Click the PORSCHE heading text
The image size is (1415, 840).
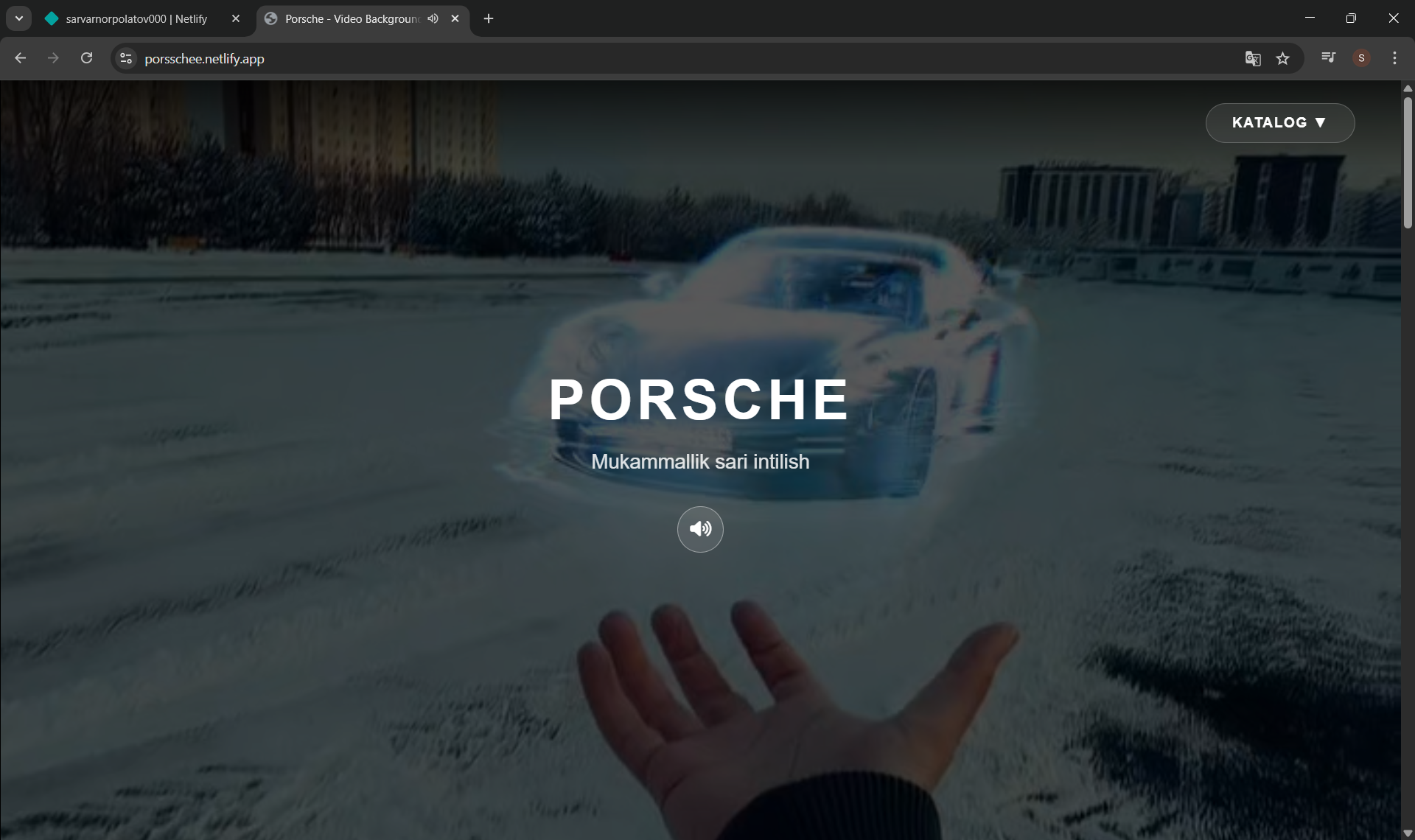tap(700, 399)
